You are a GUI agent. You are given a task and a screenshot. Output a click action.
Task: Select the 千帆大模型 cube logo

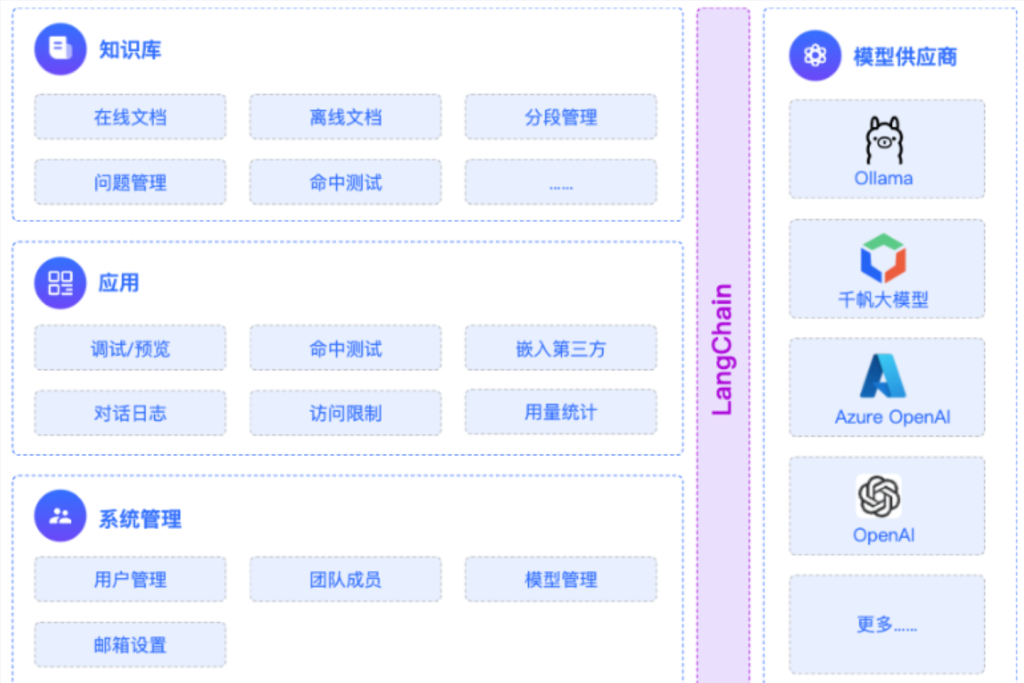[884, 258]
